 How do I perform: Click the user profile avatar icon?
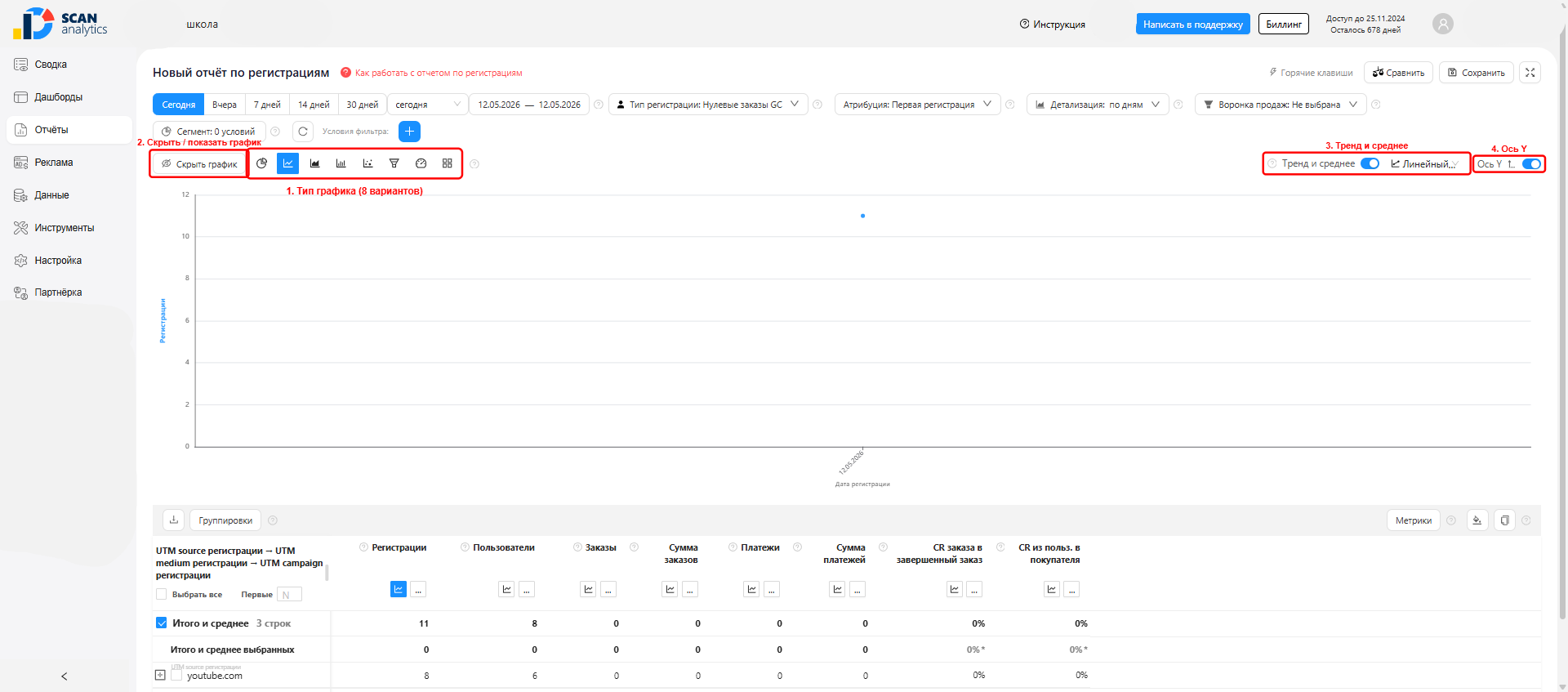tap(1443, 24)
